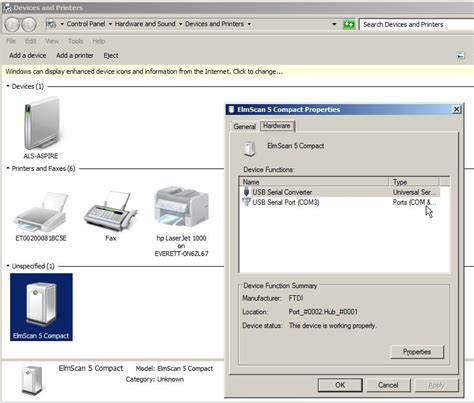Click the 'Universal Ser...' type cell
This screenshot has height=403, width=474.
pyautogui.click(x=414, y=192)
